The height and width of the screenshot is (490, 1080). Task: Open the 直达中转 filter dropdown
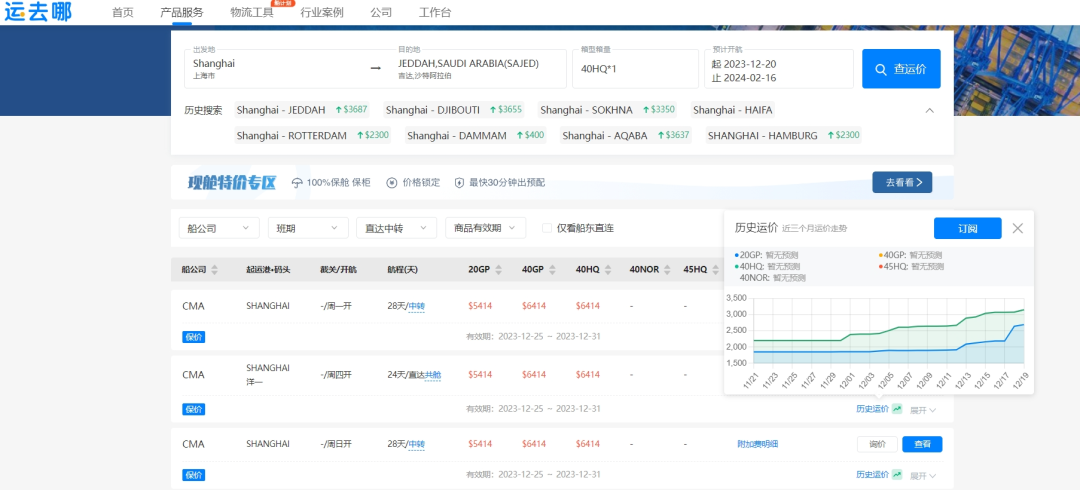(396, 228)
